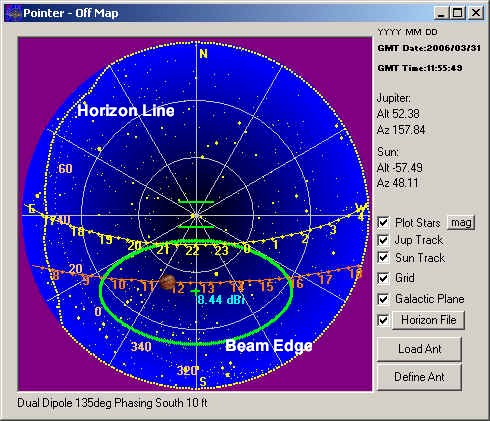Click the app icon in title bar
490x421 pixels.
pos(14,13)
